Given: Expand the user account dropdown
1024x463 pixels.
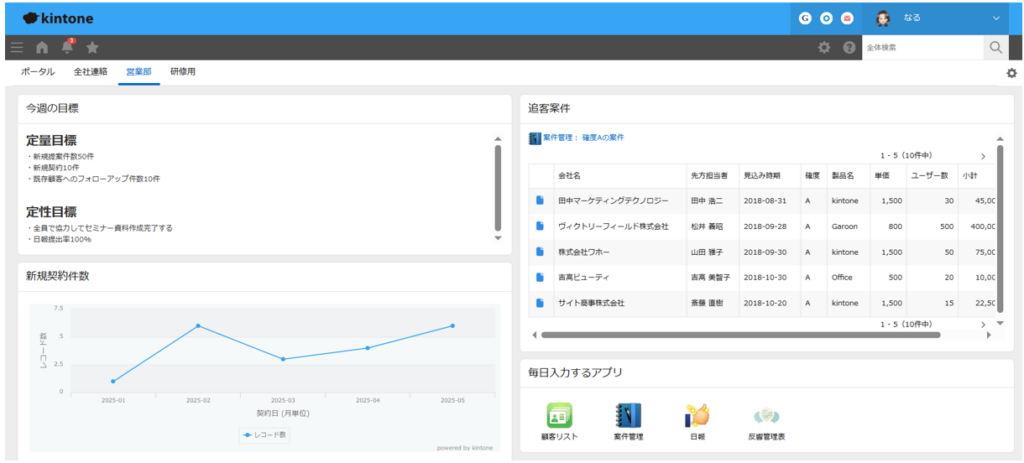Looking at the screenshot, I should coord(996,18).
